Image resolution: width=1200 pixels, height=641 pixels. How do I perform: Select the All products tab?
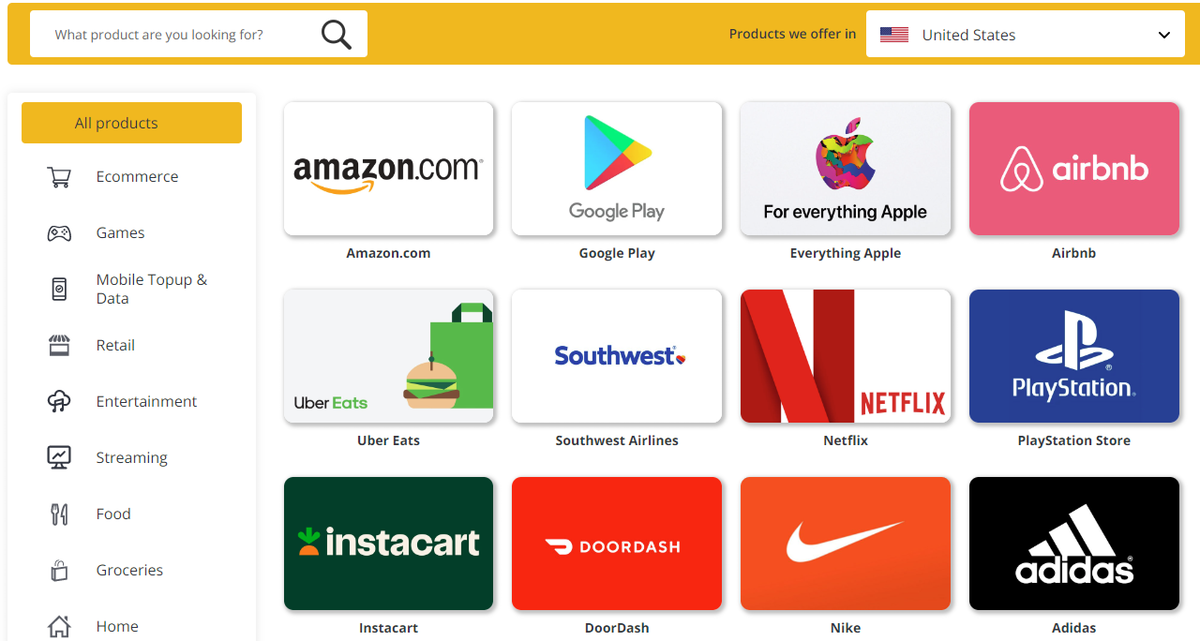(x=131, y=123)
